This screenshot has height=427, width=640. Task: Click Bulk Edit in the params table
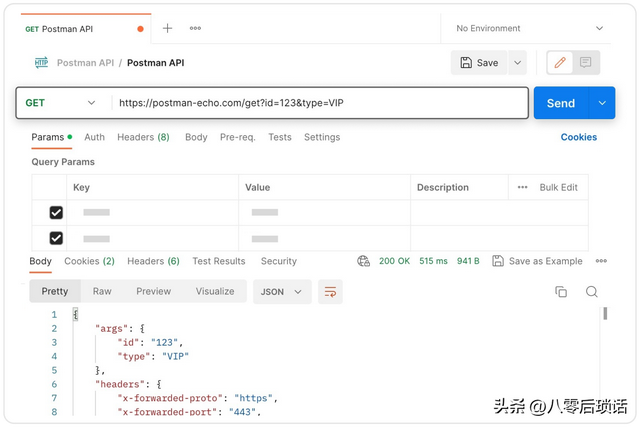(558, 187)
